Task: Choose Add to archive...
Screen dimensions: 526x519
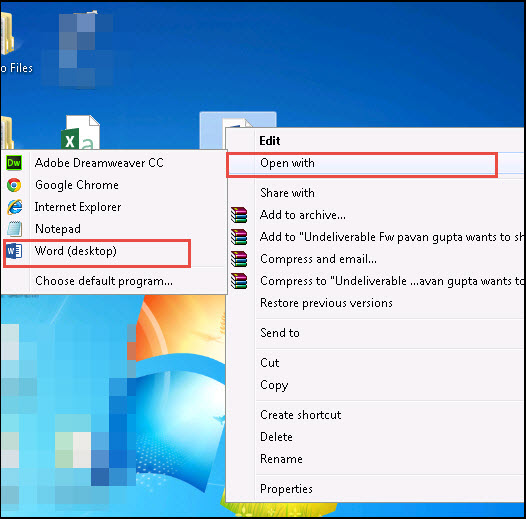Action: point(375,215)
